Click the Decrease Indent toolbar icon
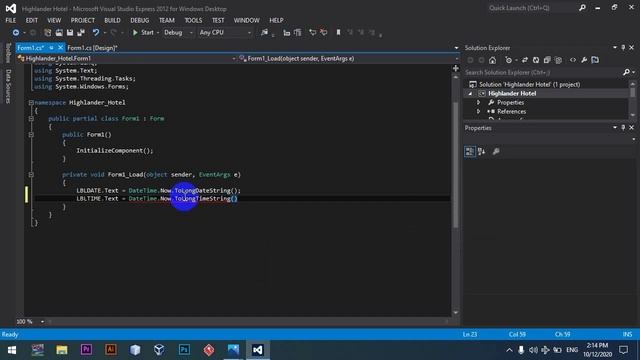The height and width of the screenshot is (360, 640). point(287,32)
